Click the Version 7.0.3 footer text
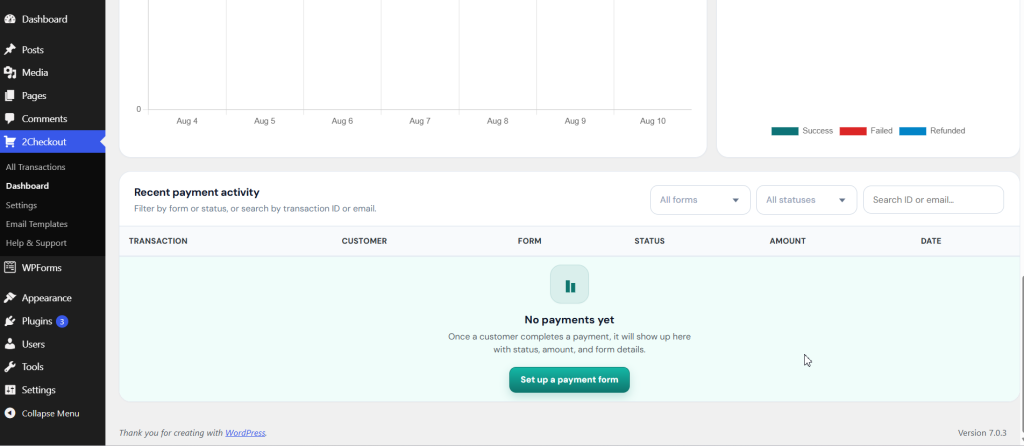 (x=982, y=433)
